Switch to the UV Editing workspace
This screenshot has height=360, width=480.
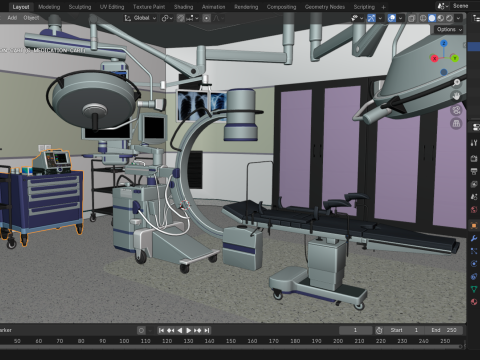pos(112,7)
